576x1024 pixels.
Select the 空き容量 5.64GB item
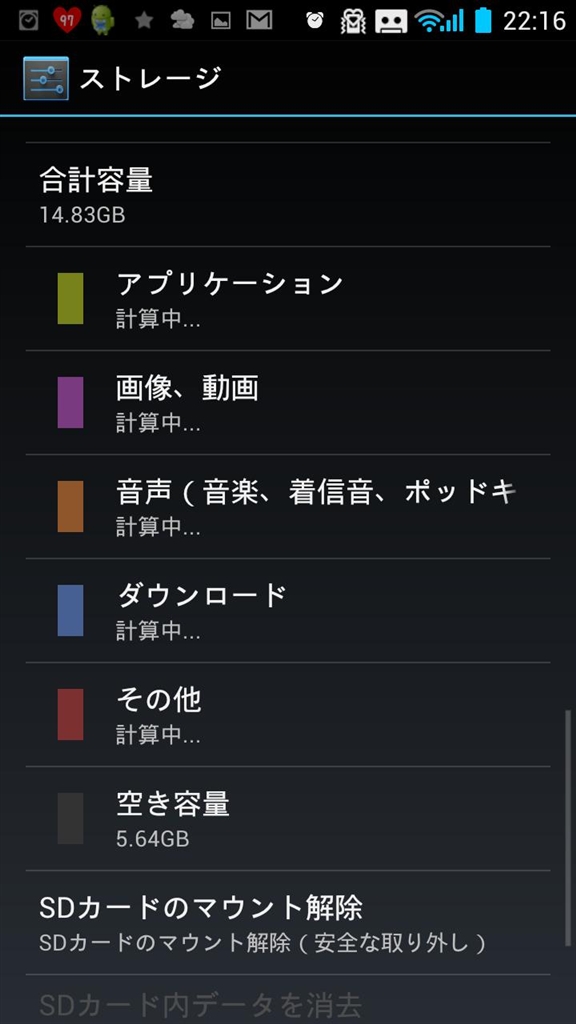point(288,818)
